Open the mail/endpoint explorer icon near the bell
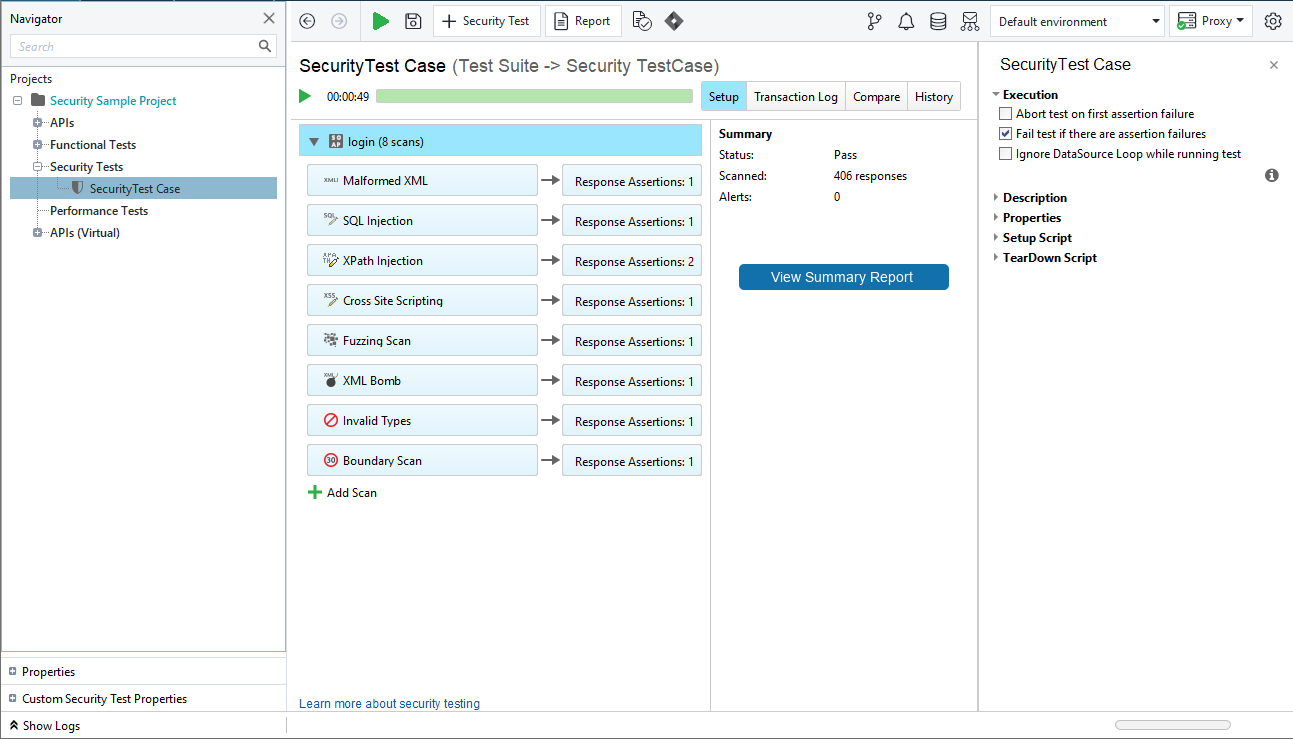This screenshot has height=739, width=1293. coord(970,20)
